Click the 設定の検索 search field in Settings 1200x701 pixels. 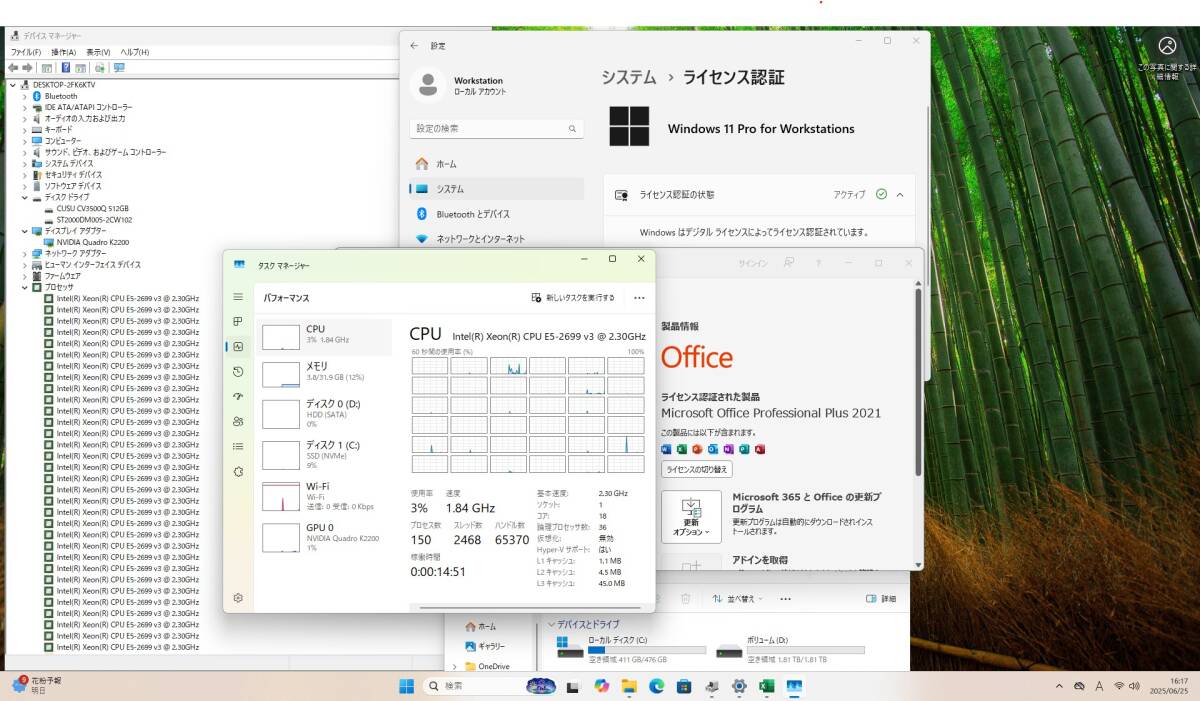point(496,129)
